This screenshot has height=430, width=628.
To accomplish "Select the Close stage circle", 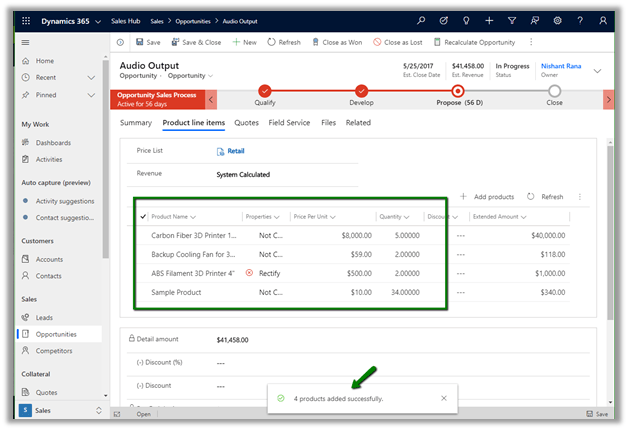I will coord(554,91).
